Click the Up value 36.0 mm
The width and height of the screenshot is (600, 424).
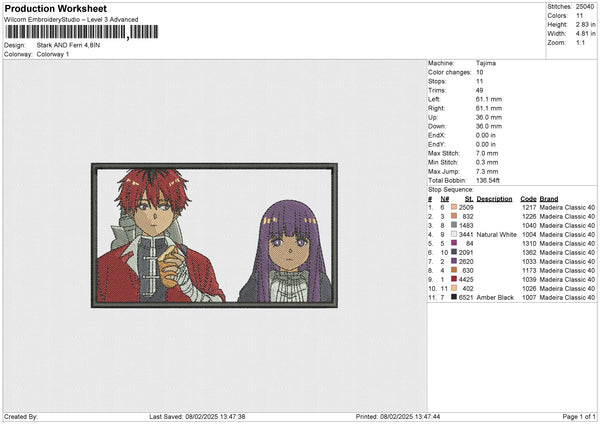tap(489, 117)
